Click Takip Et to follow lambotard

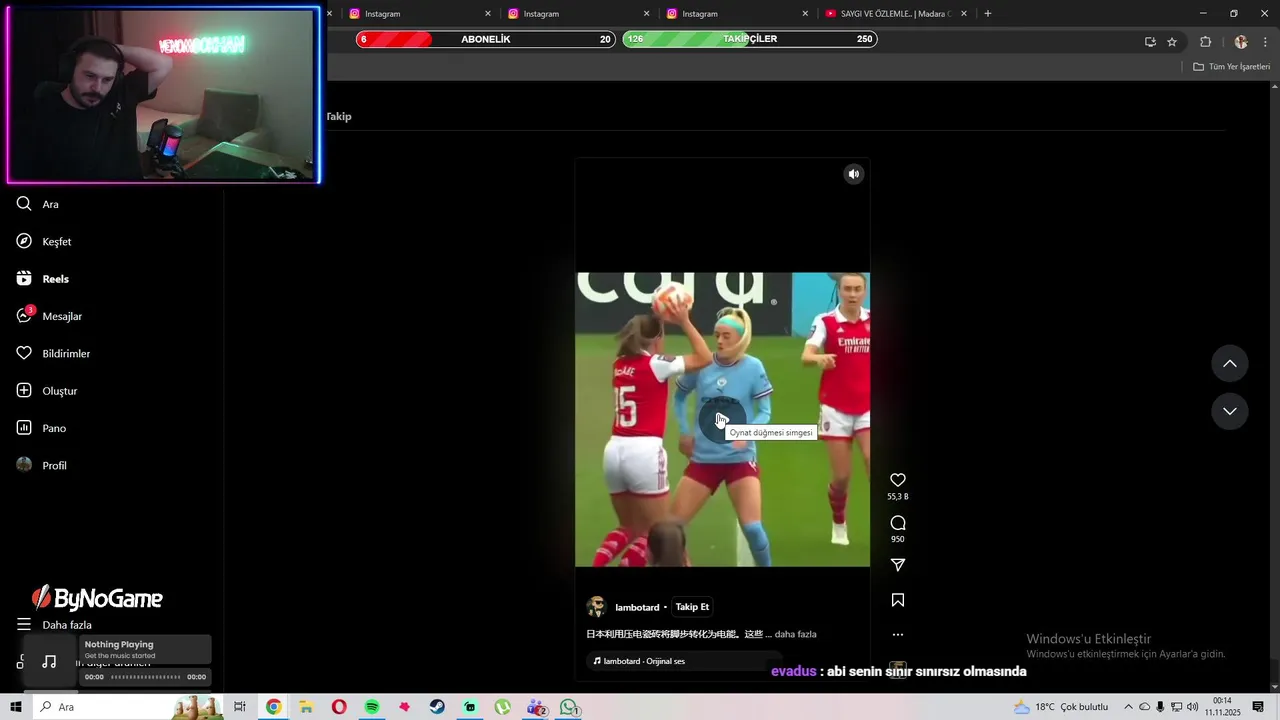pos(692,607)
